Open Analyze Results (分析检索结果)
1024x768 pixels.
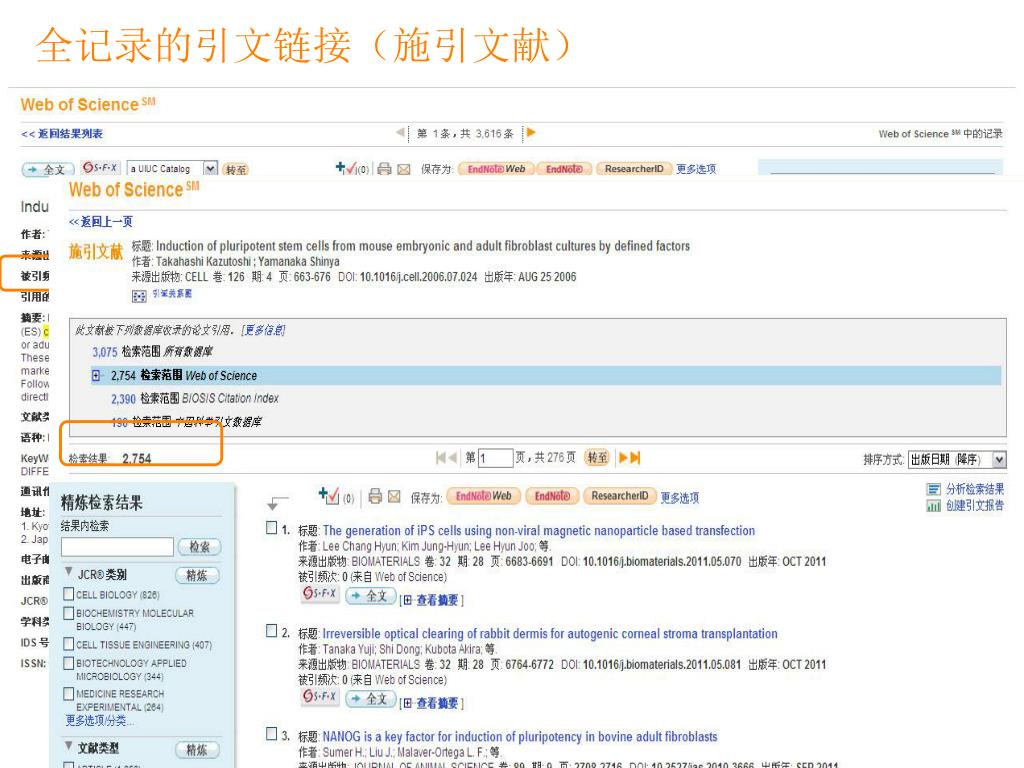965,488
